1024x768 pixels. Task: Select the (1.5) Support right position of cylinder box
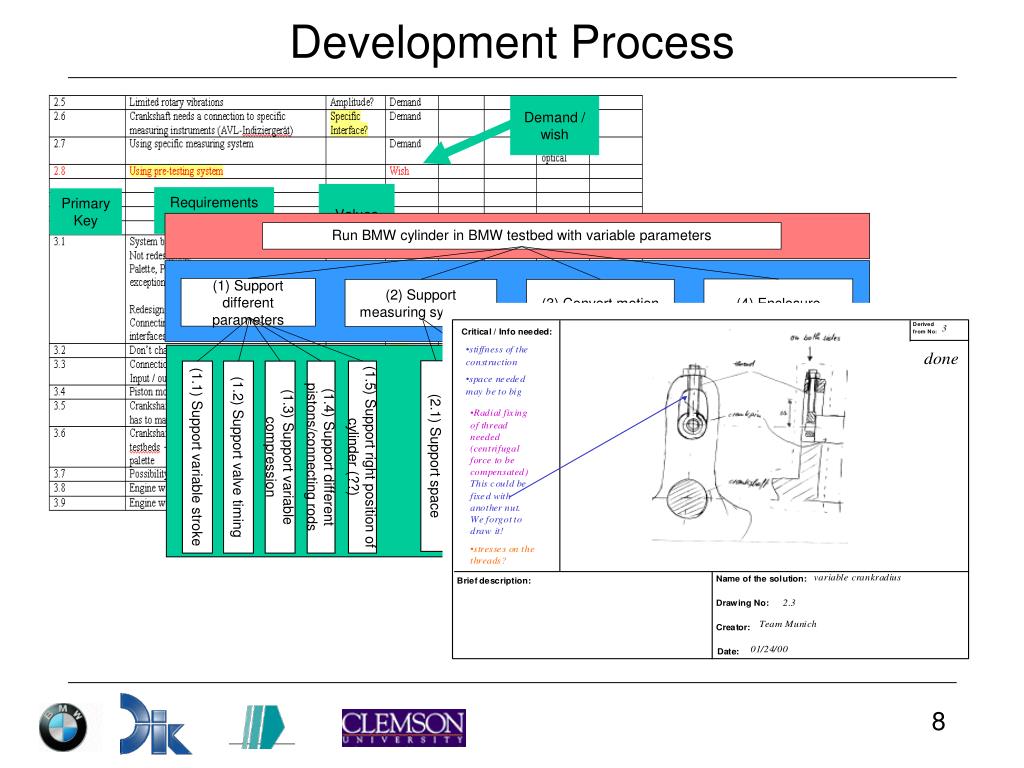point(362,456)
